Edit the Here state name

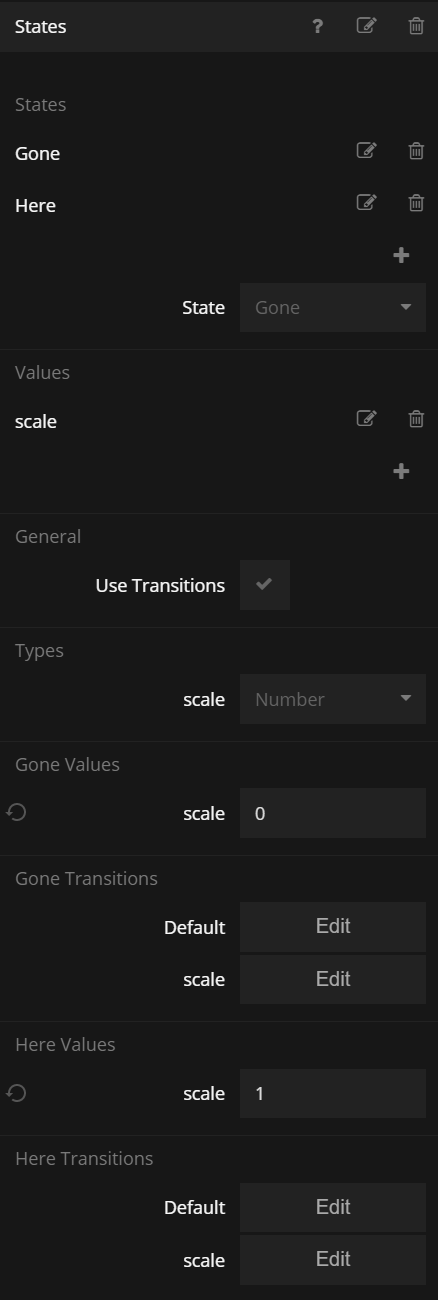[367, 203]
